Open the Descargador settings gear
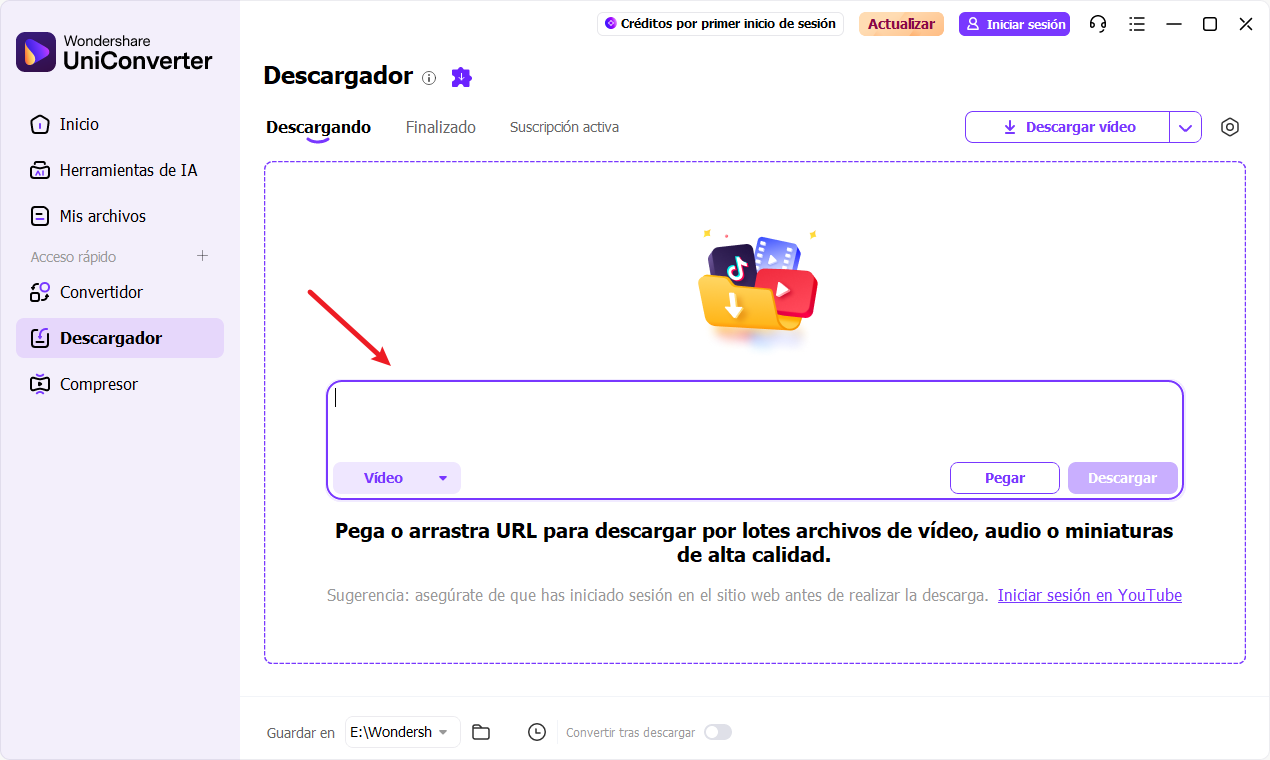The height and width of the screenshot is (760, 1270). [1230, 127]
